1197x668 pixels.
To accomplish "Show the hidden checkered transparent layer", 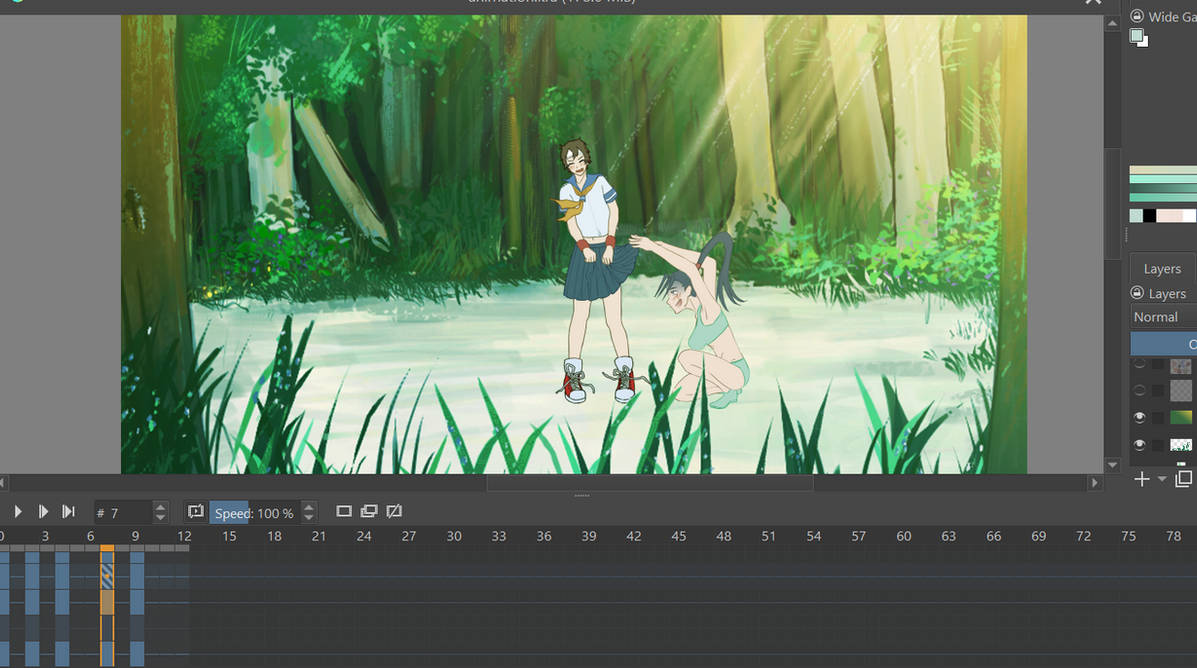I will pos(1140,391).
